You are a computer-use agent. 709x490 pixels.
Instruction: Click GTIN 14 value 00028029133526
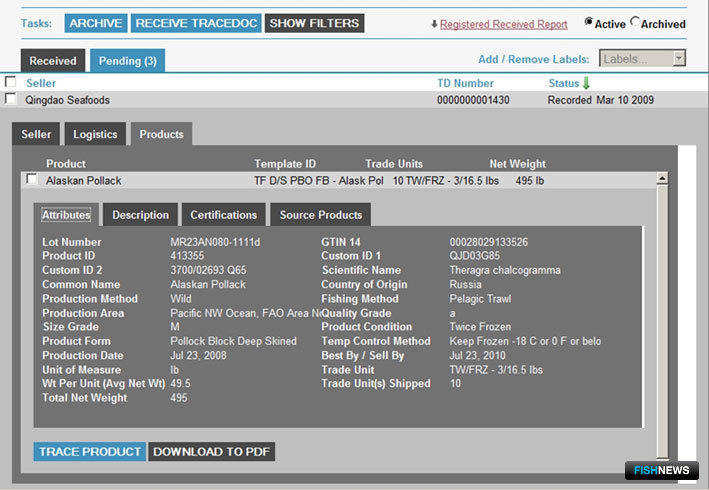point(488,242)
